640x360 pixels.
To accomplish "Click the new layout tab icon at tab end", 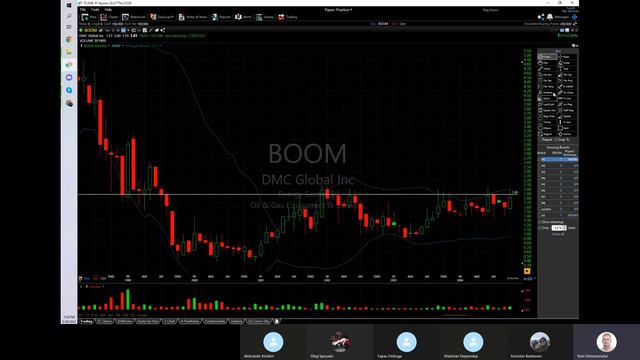I will 277,322.
